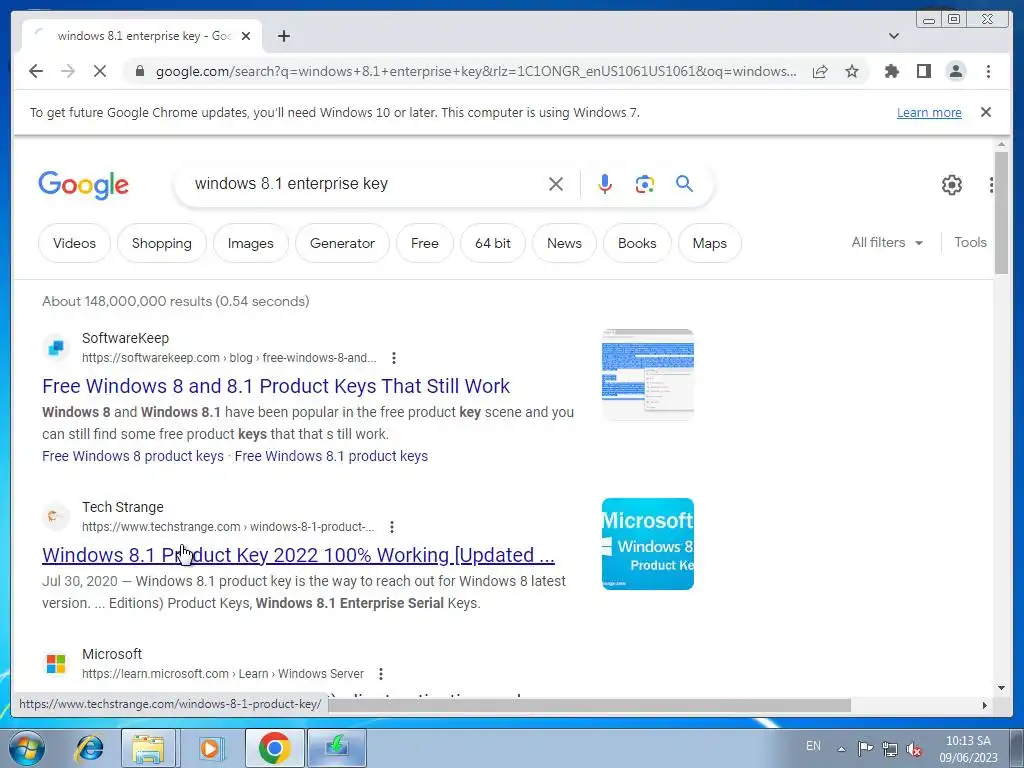Select the Images filter chip

coord(251,243)
